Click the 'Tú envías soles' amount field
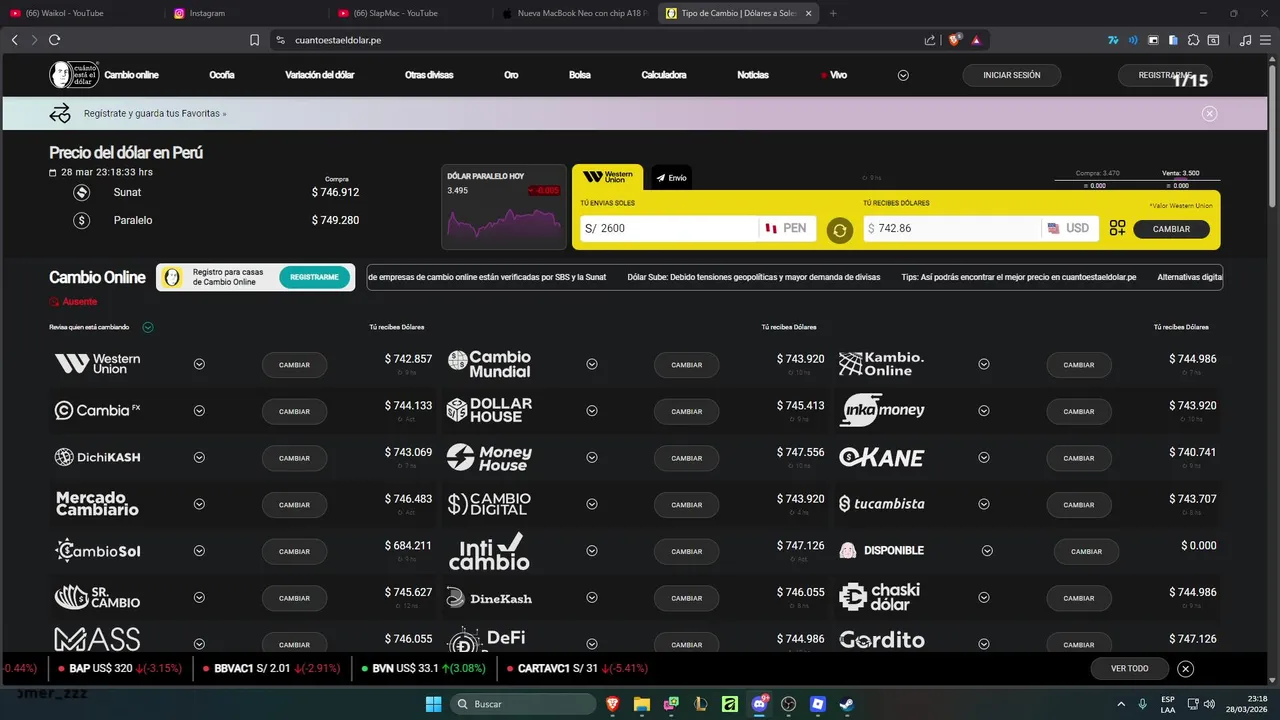Image resolution: width=1280 pixels, height=720 pixels. [x=669, y=228]
